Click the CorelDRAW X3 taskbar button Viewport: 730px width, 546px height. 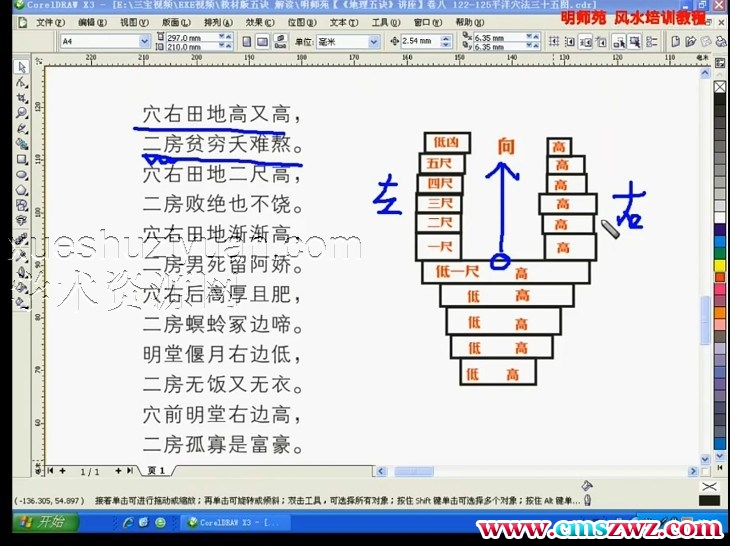click(234, 522)
